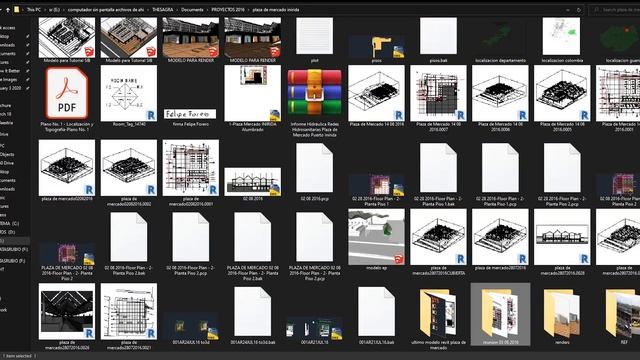This screenshot has height=360, width=640.
Task: Navigate to PROYECTOS 2016 in the breadcrumb
Action: click(x=228, y=9)
